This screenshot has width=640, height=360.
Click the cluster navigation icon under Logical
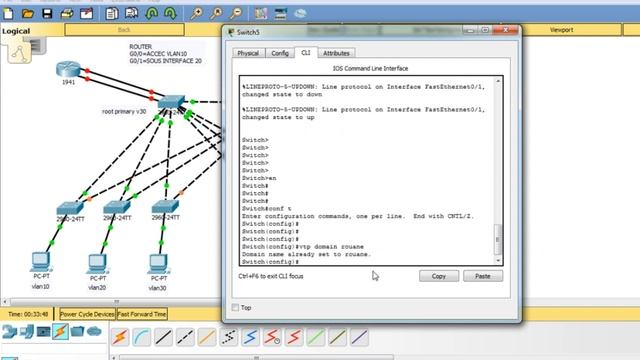click(x=19, y=52)
